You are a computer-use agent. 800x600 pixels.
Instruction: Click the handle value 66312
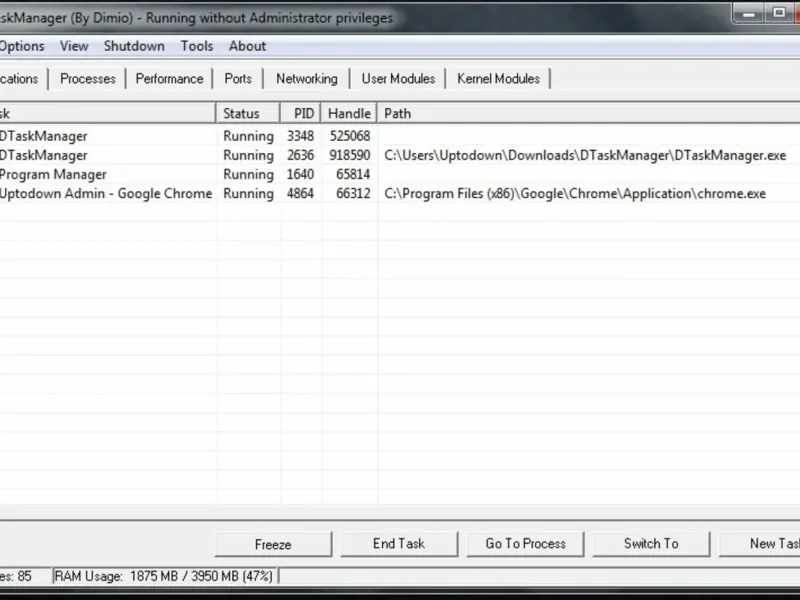[353, 193]
